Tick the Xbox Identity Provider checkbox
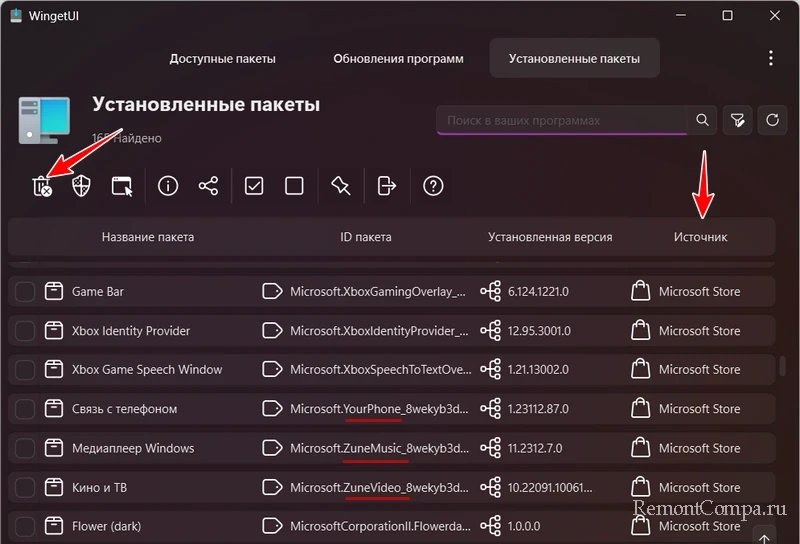 point(25,331)
